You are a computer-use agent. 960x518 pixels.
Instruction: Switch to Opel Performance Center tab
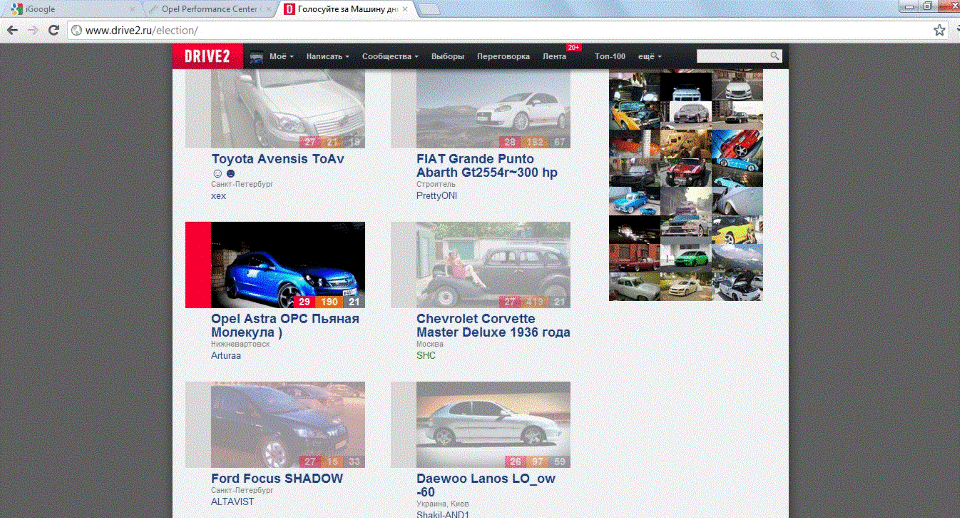[208, 9]
